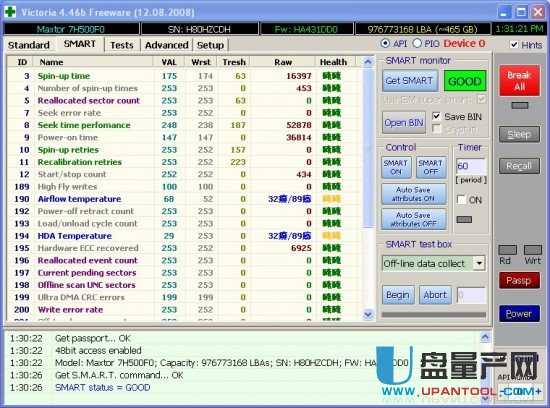Click the health bar icon for Spin-up time

[x=331, y=76]
